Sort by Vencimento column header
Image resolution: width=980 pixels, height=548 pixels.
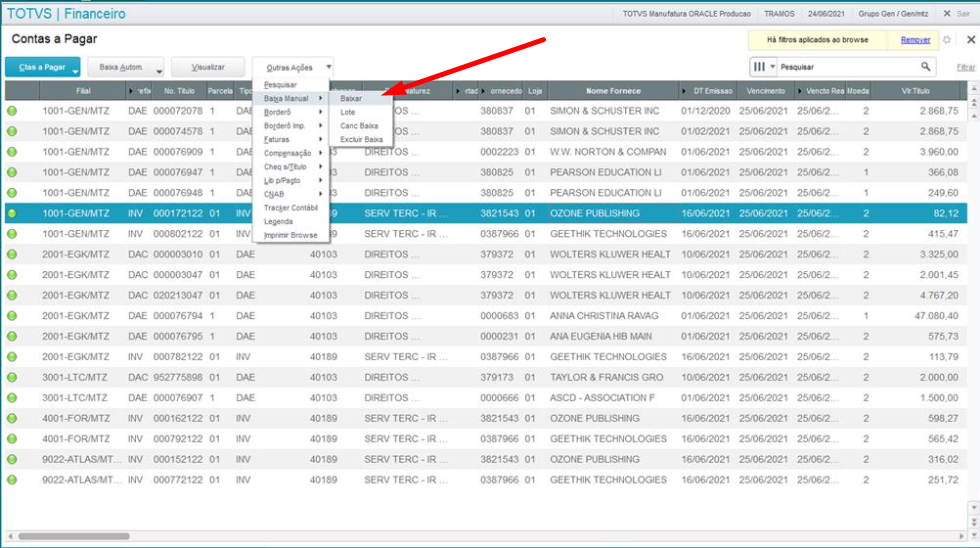point(765,91)
